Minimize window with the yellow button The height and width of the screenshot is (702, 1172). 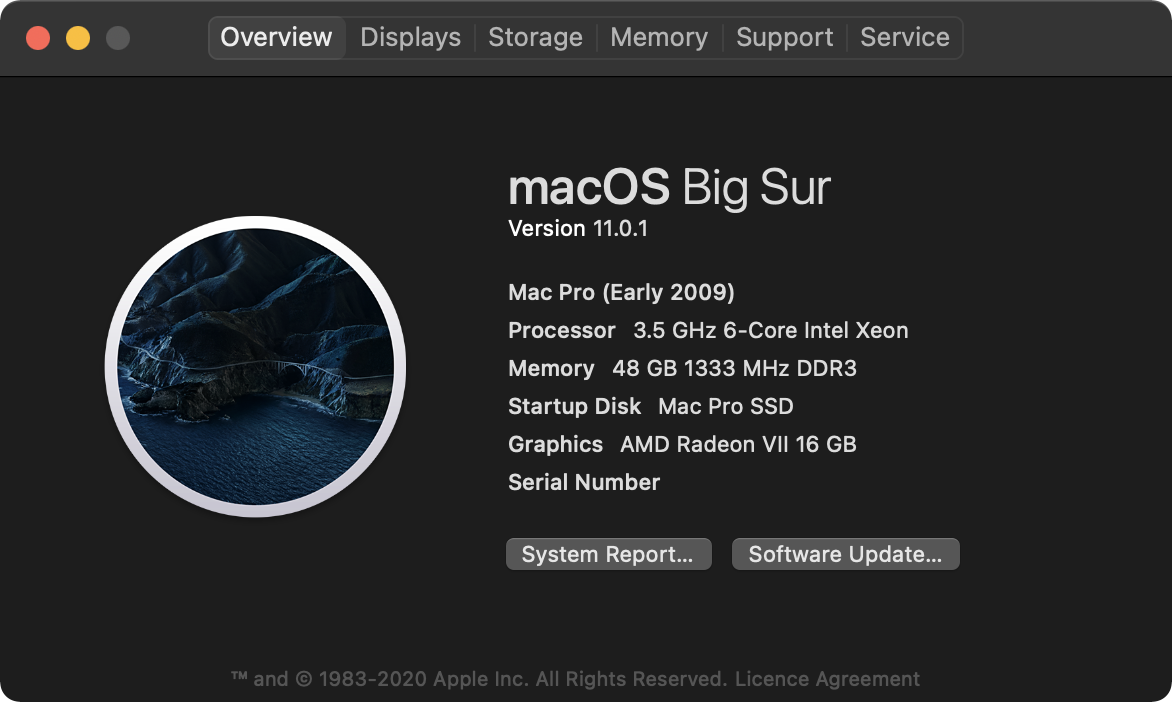pyautogui.click(x=78, y=38)
